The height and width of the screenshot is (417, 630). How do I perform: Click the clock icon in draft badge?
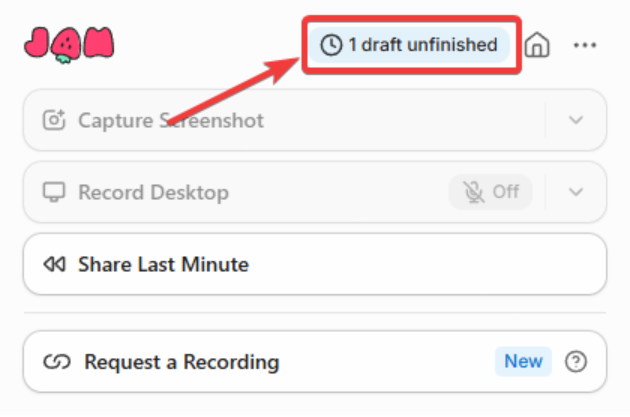331,45
